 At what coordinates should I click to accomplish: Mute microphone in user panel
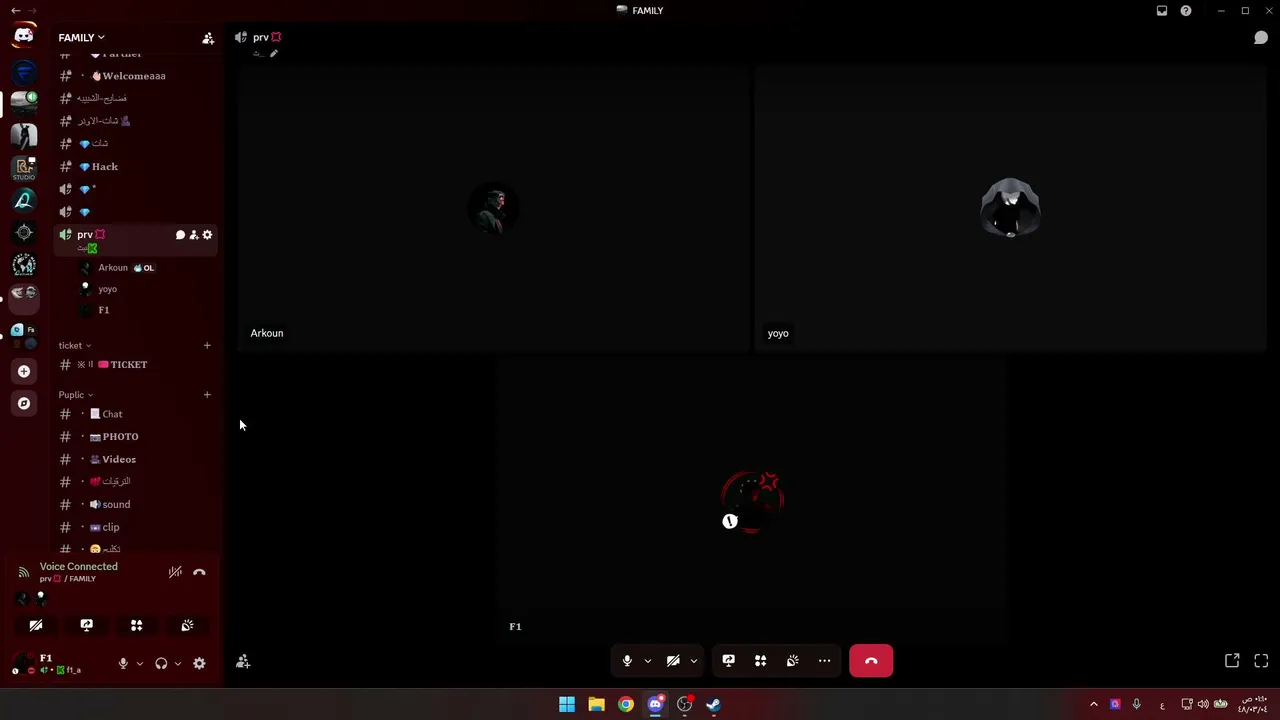click(123, 663)
